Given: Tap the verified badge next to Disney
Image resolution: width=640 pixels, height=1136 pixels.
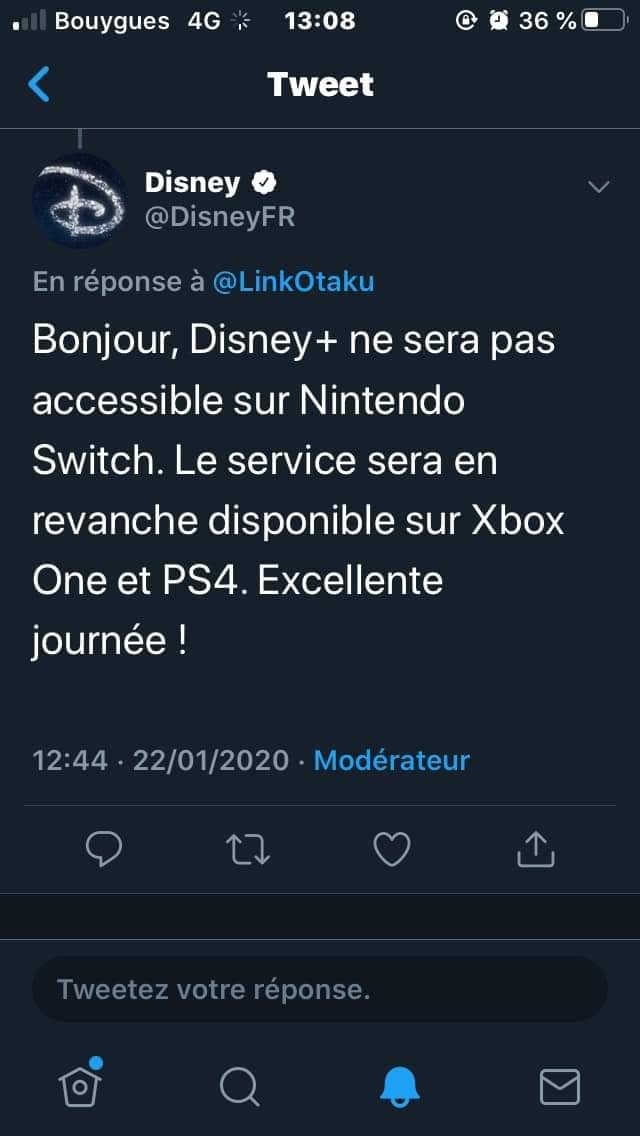Looking at the screenshot, I should pyautogui.click(x=264, y=183).
